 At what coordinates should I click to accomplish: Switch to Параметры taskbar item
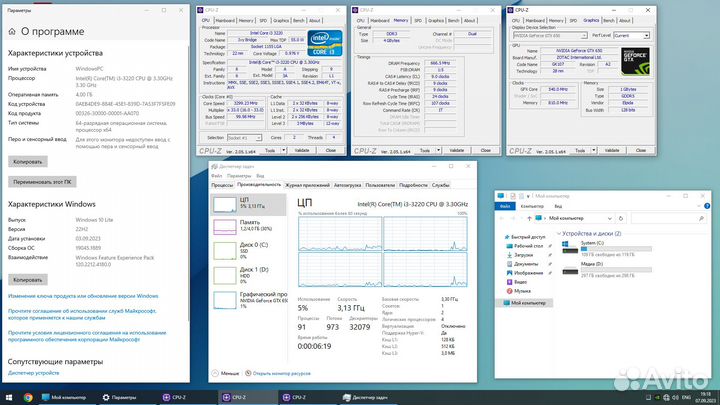click(x=119, y=397)
